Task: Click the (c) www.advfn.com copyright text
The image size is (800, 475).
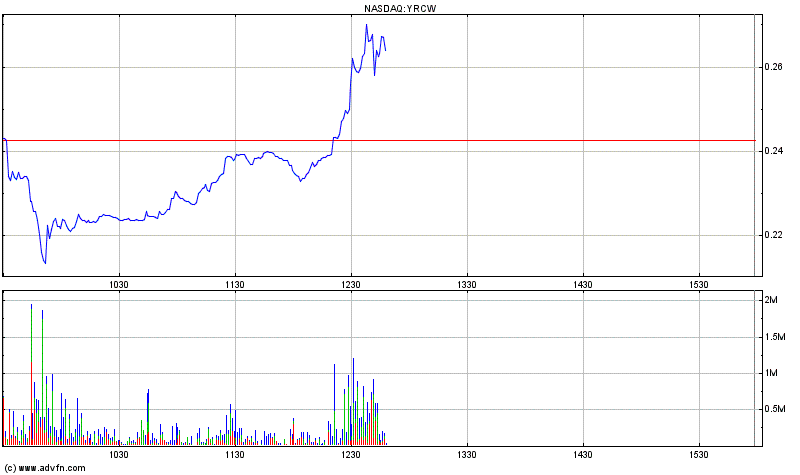Action: 45,468
